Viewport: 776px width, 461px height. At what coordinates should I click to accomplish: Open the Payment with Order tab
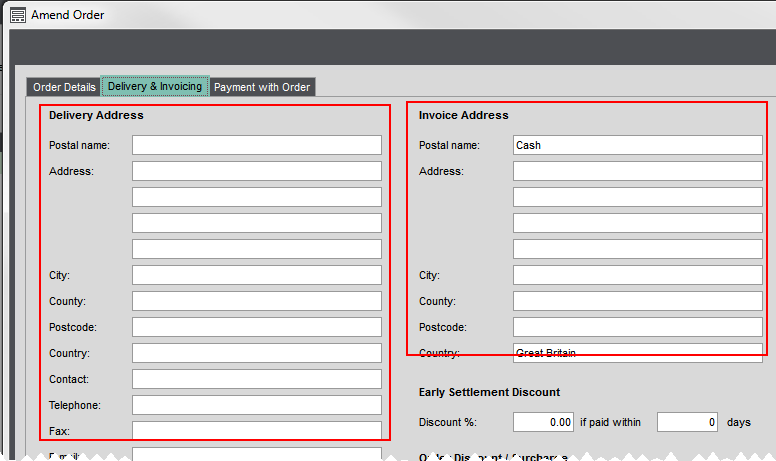click(x=262, y=87)
